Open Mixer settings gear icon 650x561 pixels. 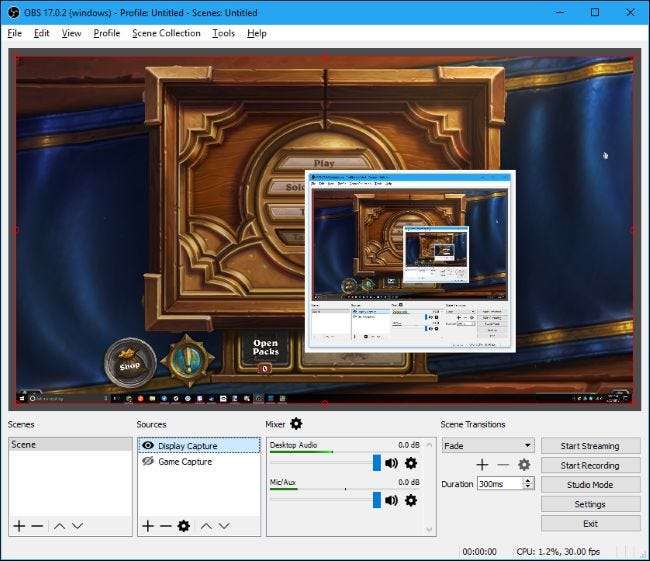point(296,424)
